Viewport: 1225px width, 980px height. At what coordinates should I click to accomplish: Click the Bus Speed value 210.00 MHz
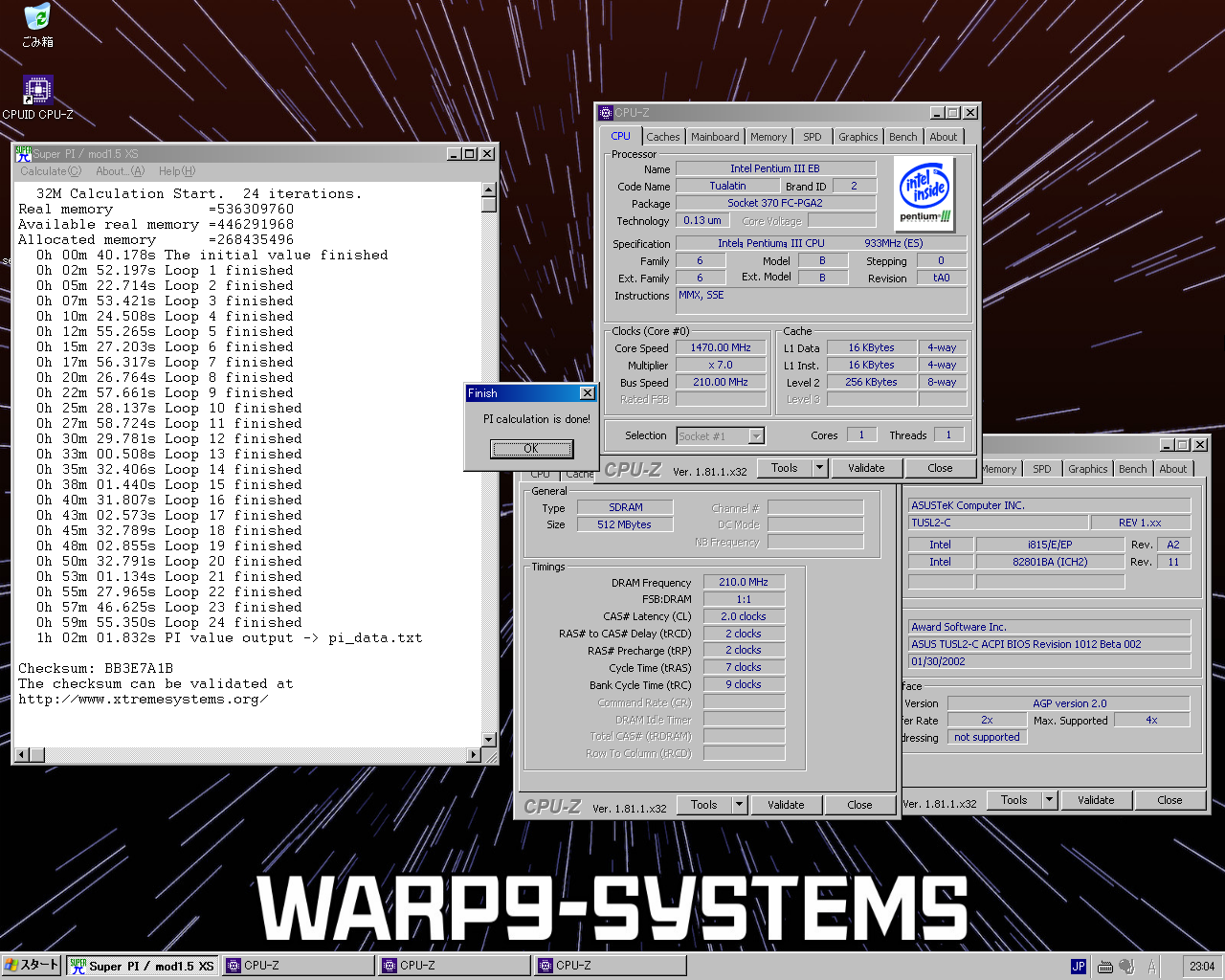click(721, 383)
